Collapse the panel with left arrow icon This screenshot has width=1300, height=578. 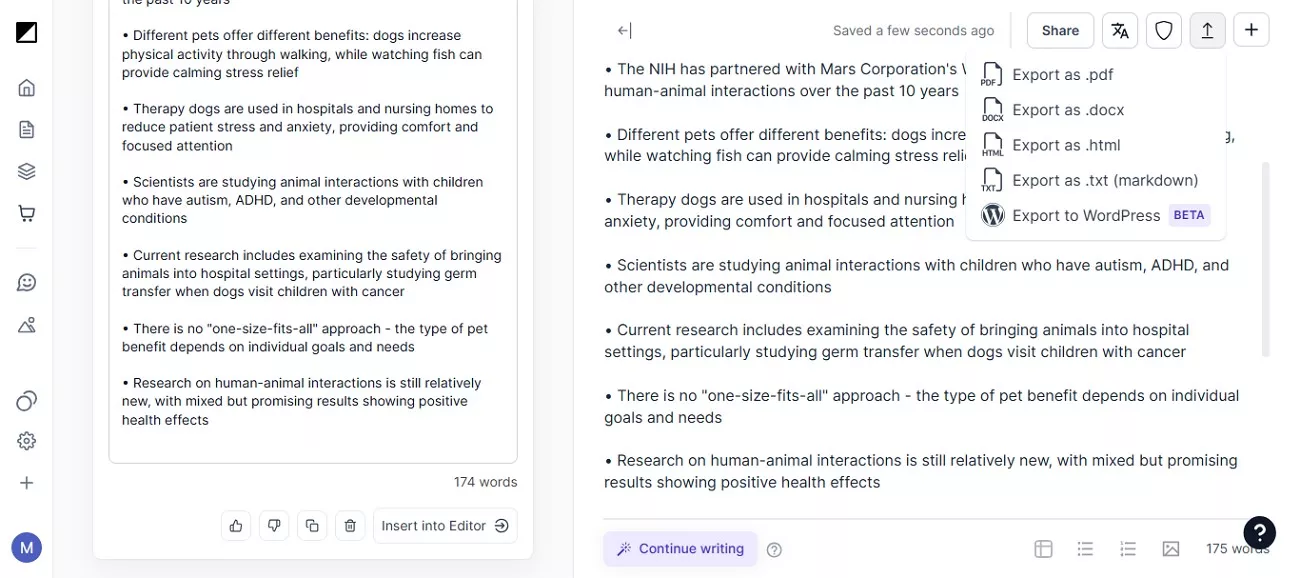tap(624, 31)
